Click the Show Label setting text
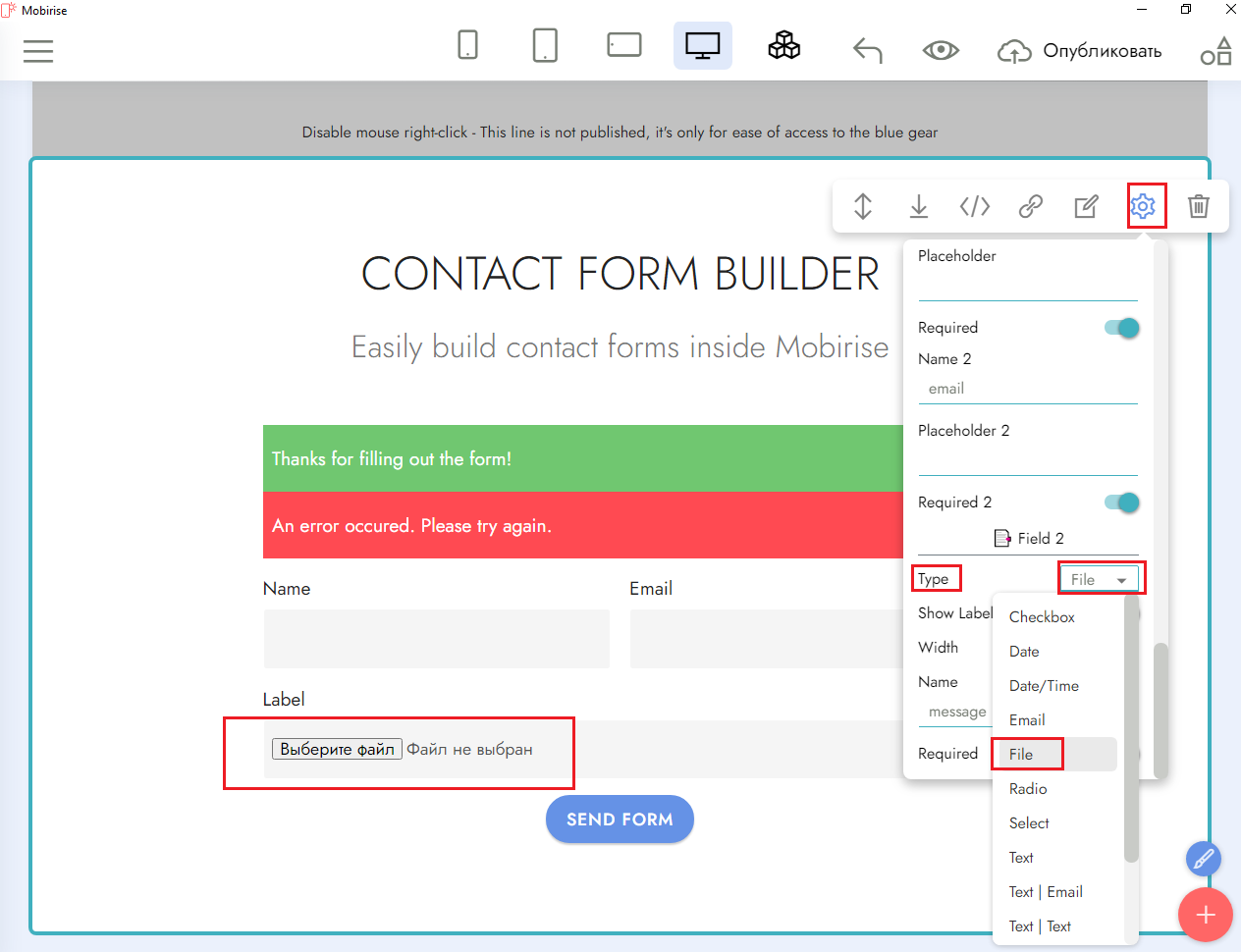 [x=955, y=612]
